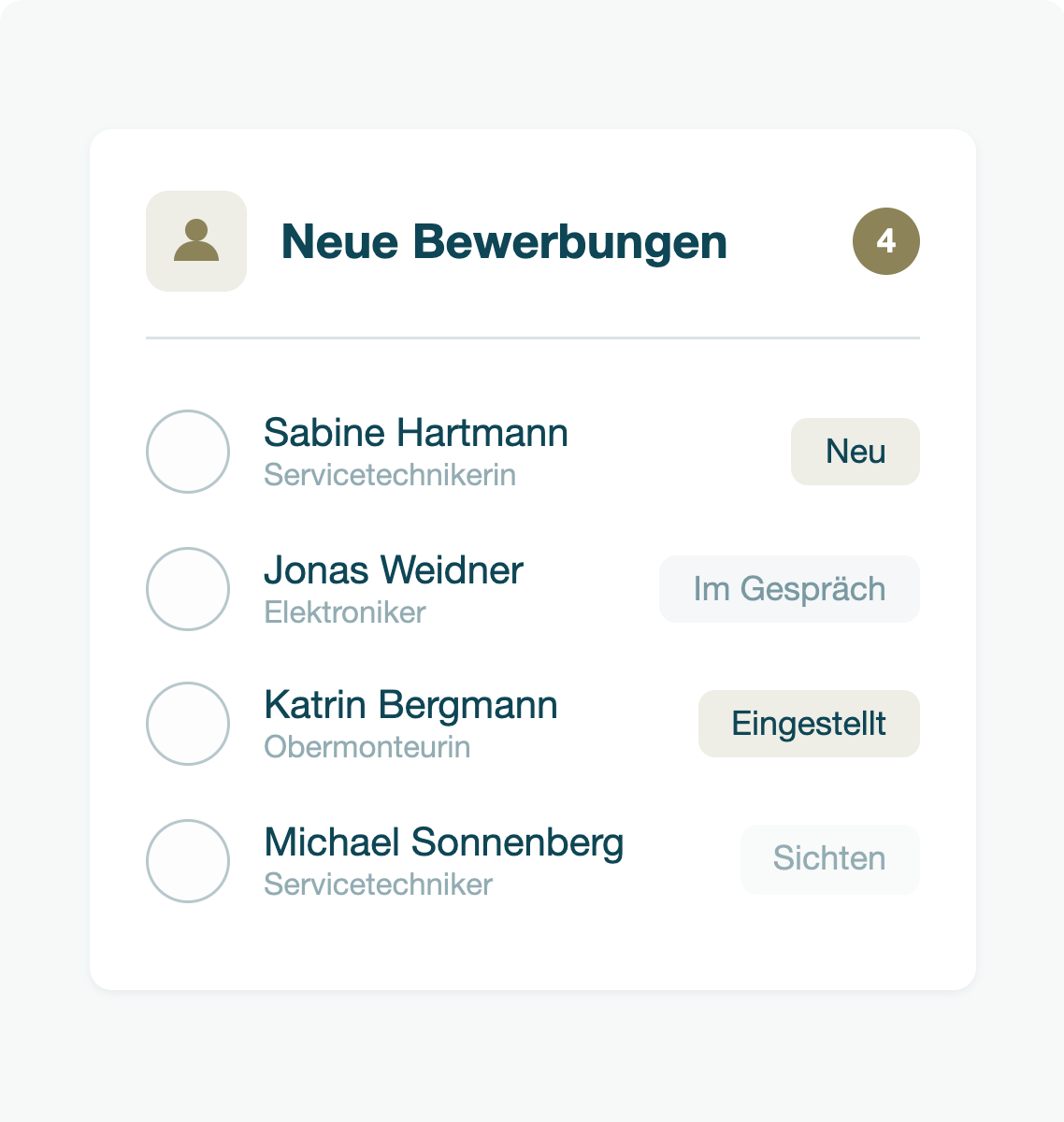Click the Neu status badge

856,452
